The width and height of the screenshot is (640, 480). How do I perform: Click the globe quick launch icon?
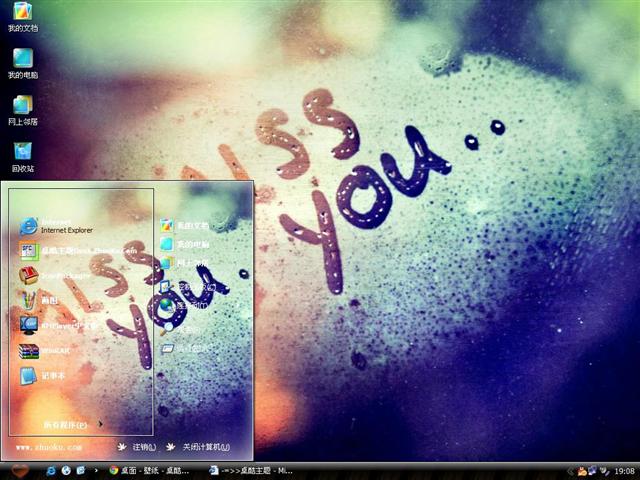[x=66, y=471]
